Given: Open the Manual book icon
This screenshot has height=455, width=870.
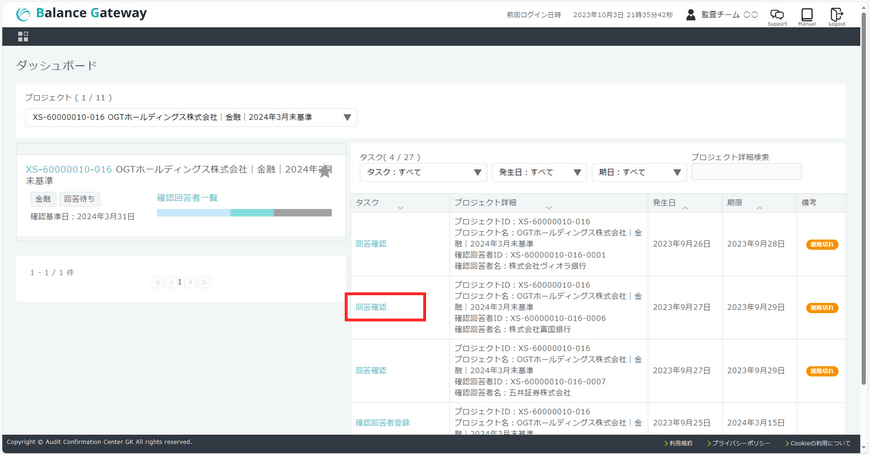Looking at the screenshot, I should pos(806,15).
